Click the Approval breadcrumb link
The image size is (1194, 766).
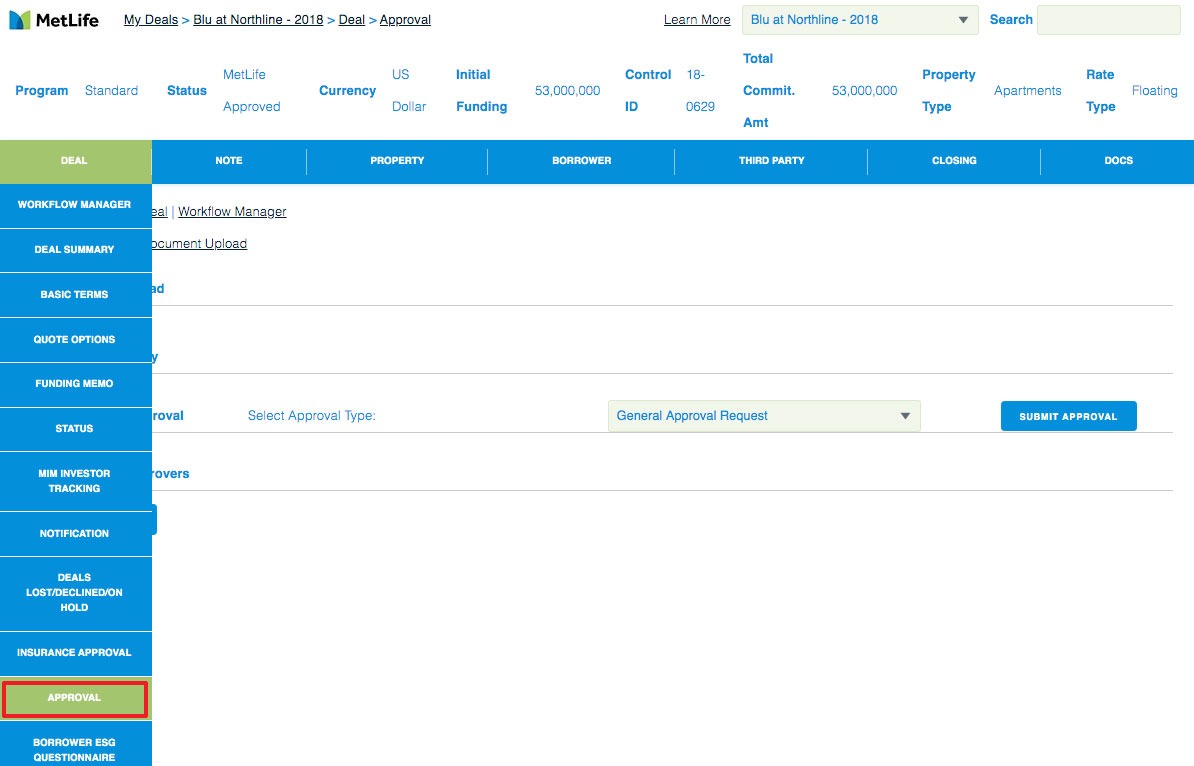tap(405, 20)
